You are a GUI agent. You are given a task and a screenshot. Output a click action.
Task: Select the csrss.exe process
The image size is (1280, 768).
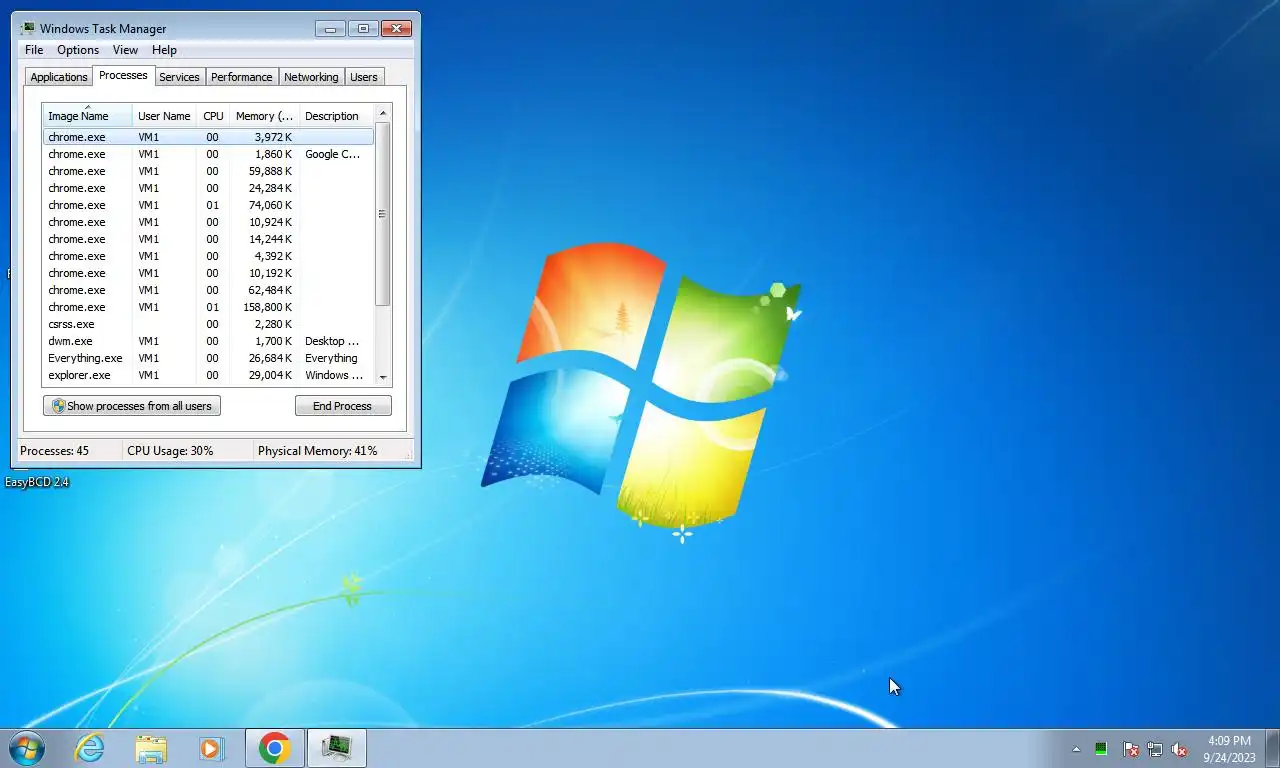[x=208, y=324]
